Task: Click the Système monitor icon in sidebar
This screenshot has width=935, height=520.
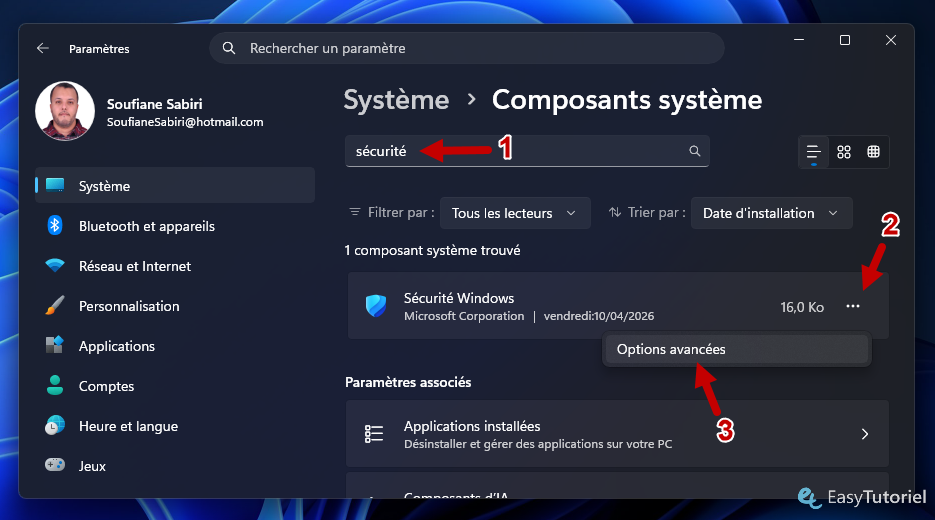Action: click(x=55, y=185)
